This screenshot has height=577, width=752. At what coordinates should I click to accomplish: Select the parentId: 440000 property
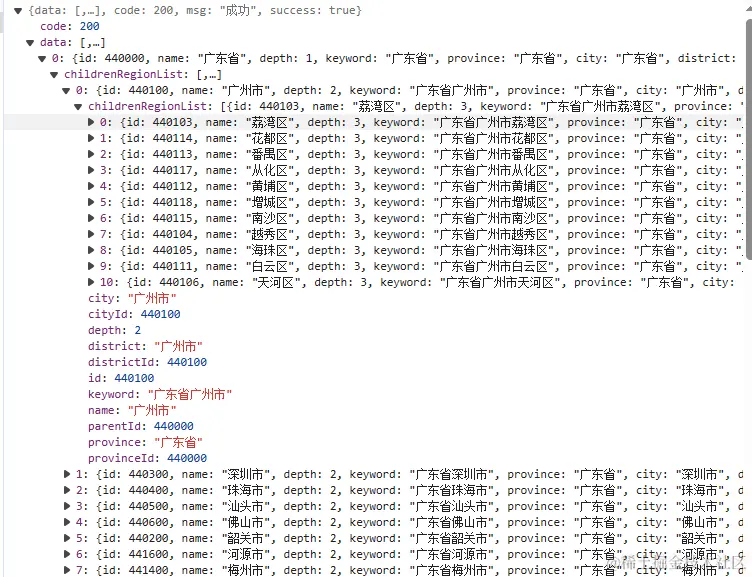coord(141,426)
